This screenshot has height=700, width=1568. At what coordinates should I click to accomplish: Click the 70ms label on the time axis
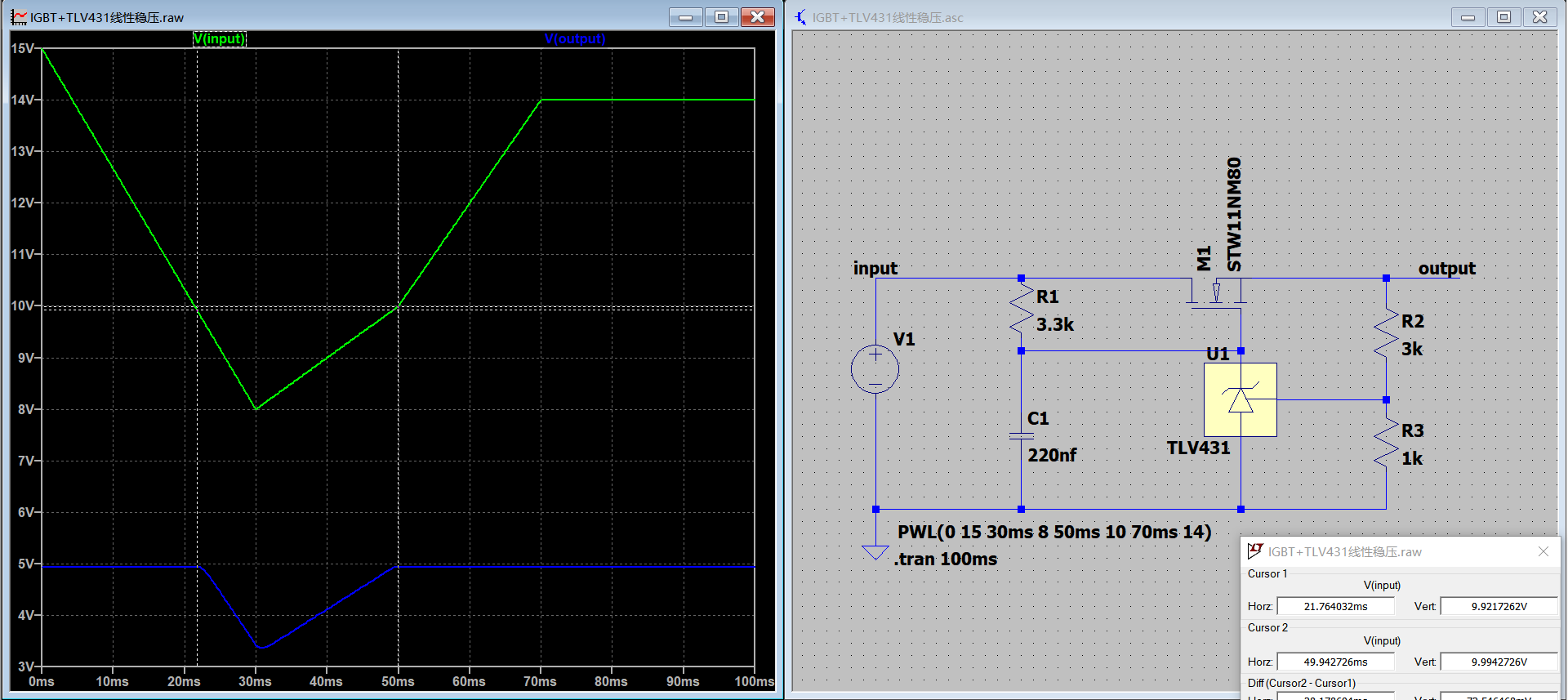540,681
